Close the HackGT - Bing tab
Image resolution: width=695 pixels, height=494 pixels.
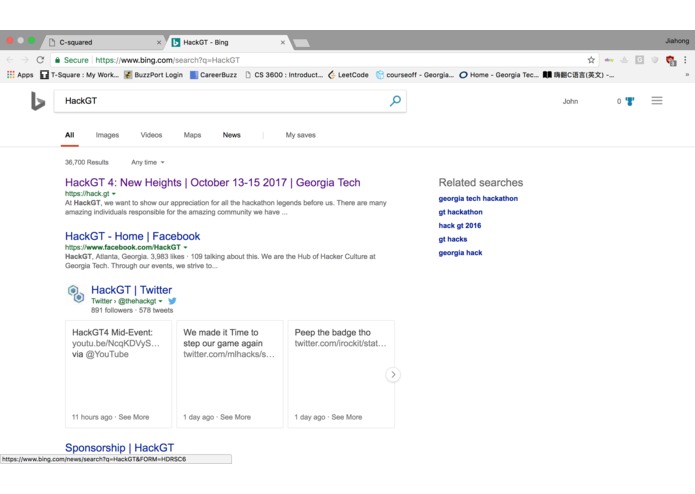(x=282, y=43)
